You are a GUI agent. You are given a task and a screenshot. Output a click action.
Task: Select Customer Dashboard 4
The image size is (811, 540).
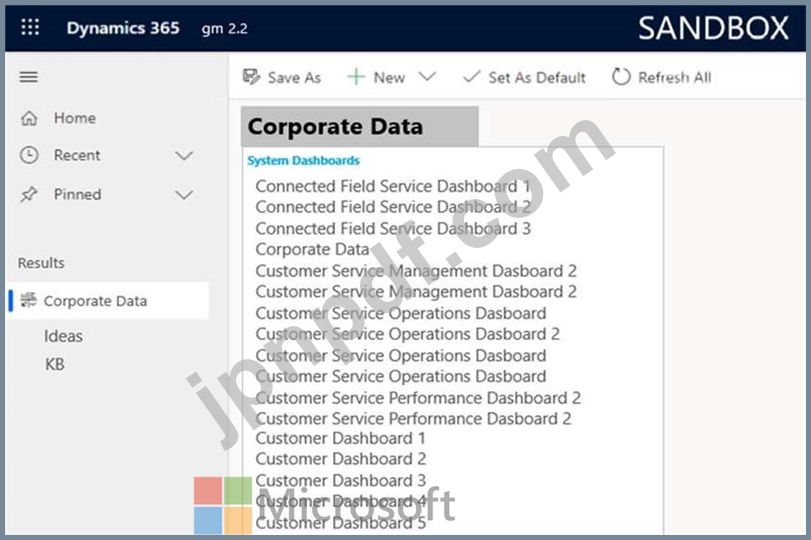[341, 501]
